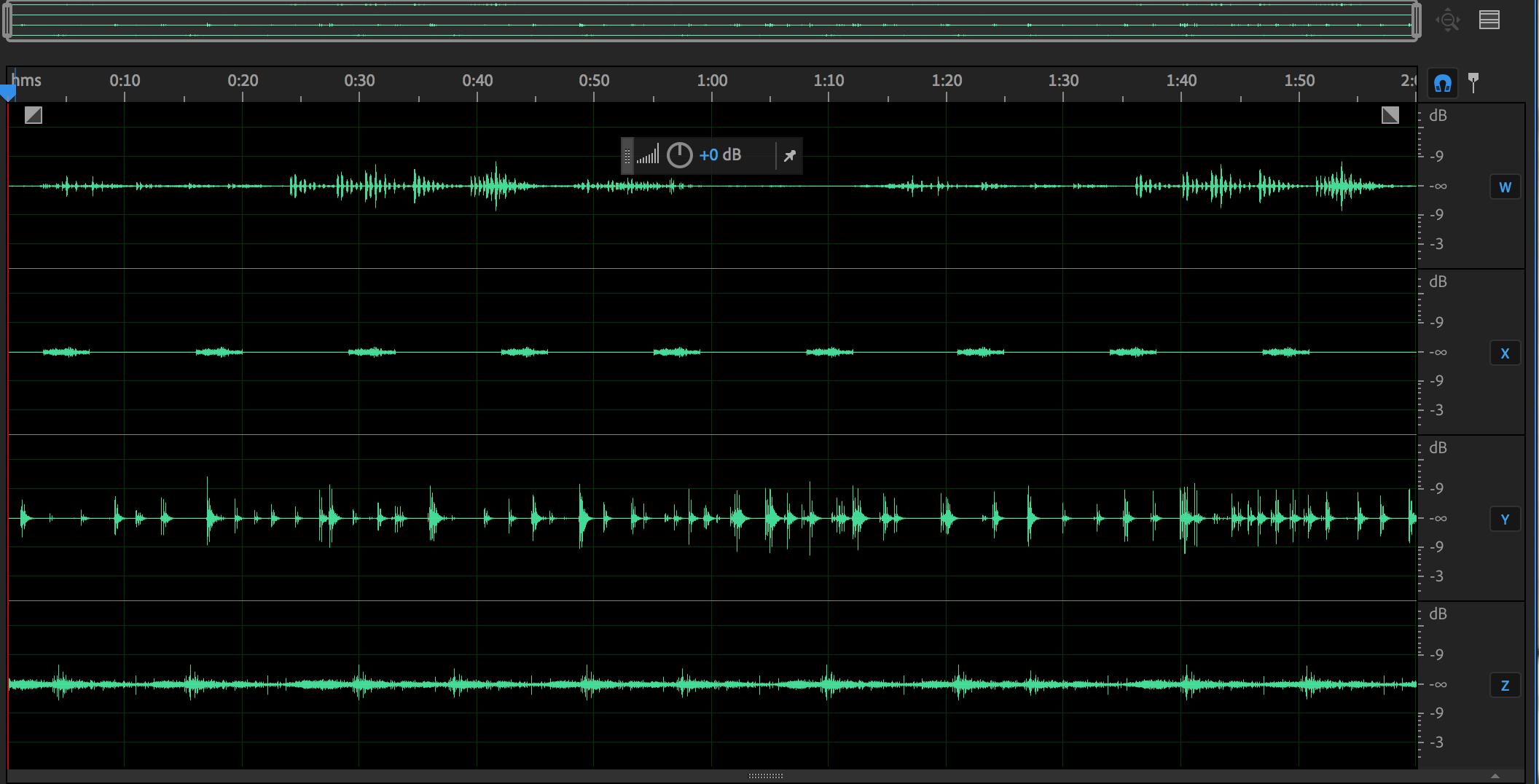
Task: Click the navigator's right zoom handle
Action: pos(1416,20)
